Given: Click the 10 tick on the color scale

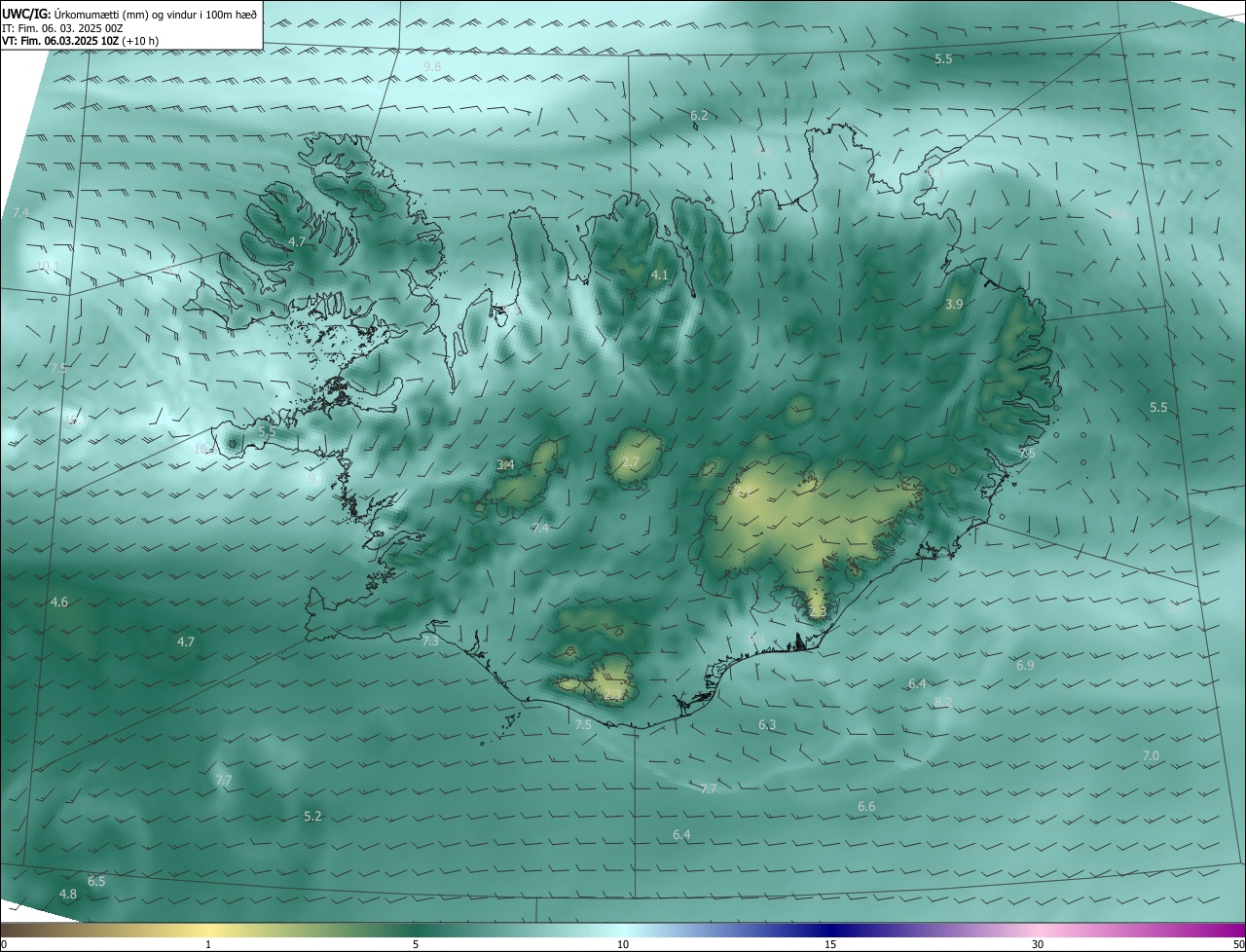Looking at the screenshot, I should pyautogui.click(x=623, y=944).
